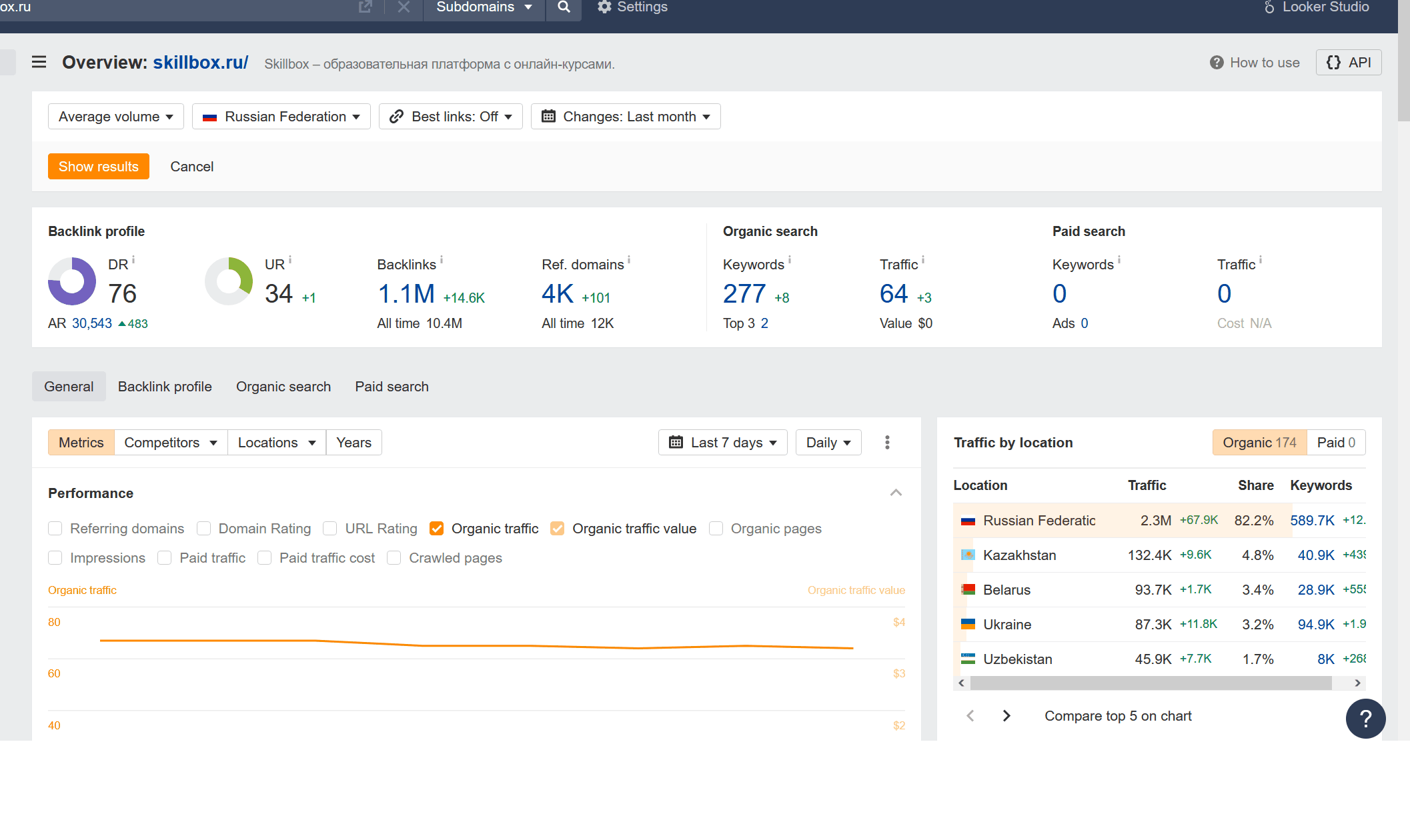Switch to Paid search tab

point(392,387)
